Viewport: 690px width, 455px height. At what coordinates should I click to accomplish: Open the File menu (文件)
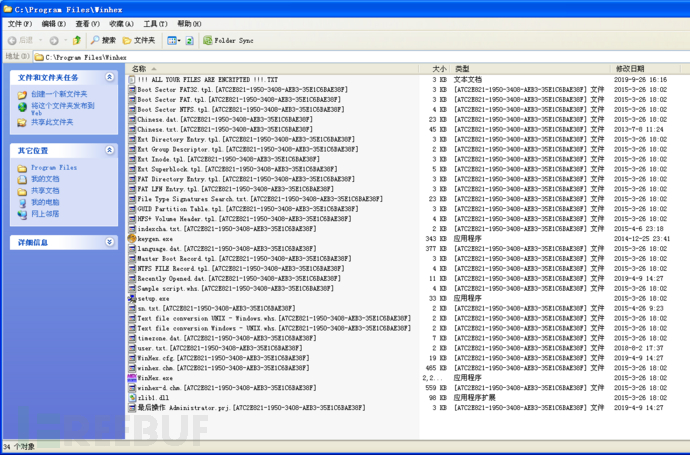tap(20, 24)
